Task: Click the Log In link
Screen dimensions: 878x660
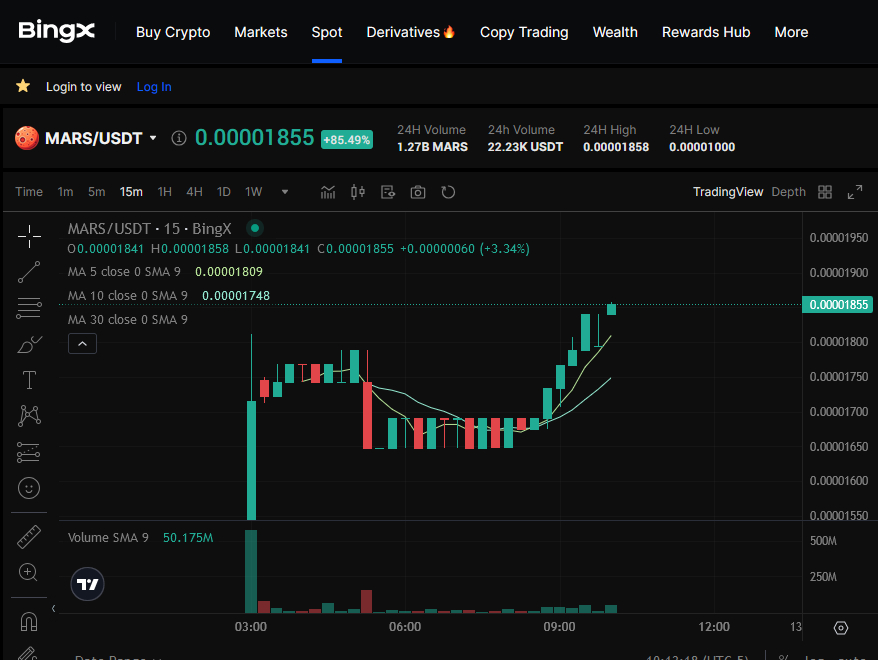Action: [154, 87]
